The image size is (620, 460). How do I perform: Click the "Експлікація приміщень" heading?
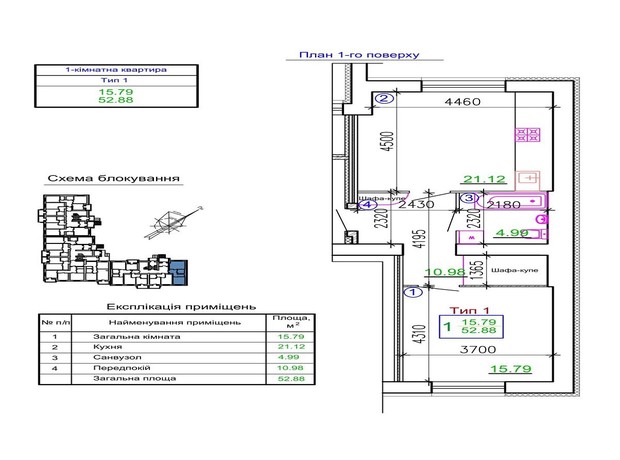[x=181, y=307]
